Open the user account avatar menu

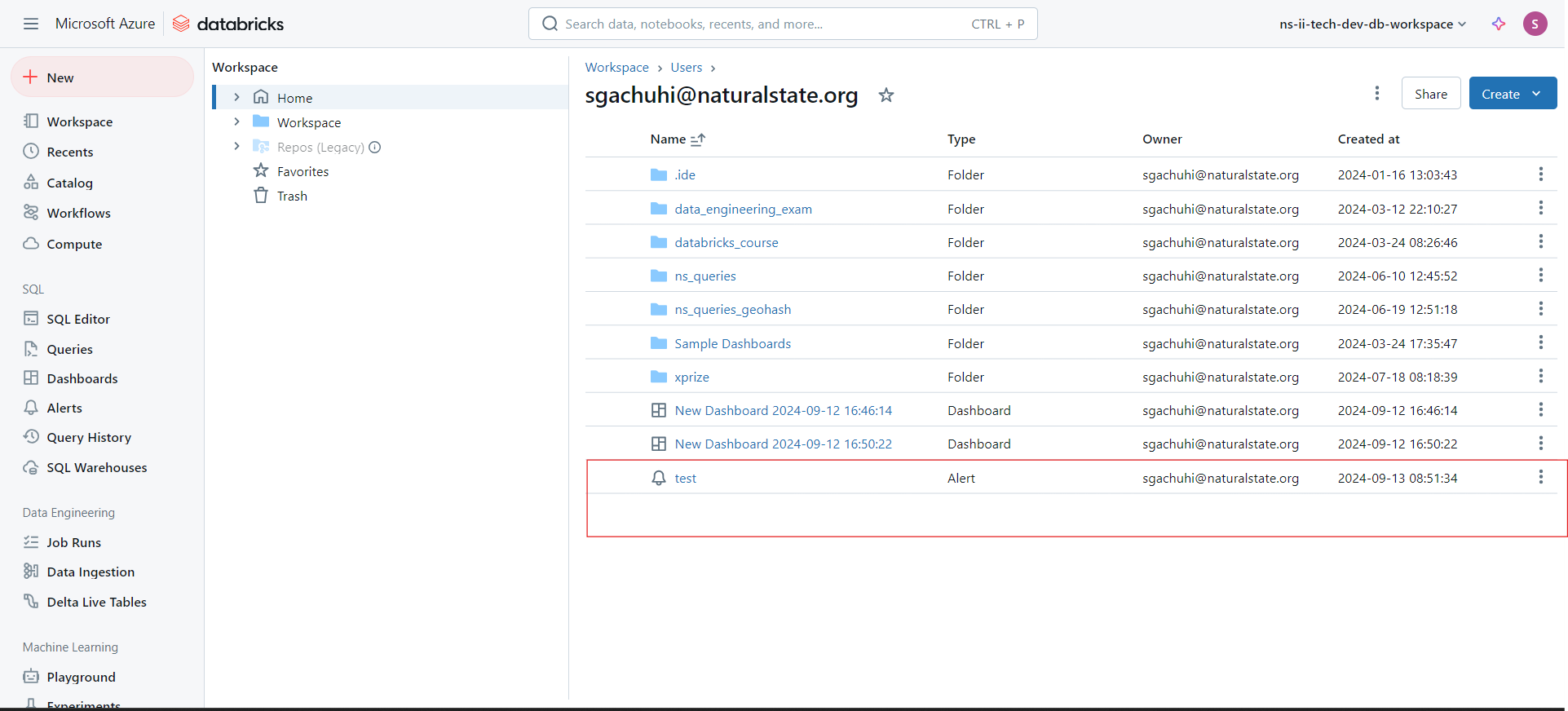pyautogui.click(x=1535, y=24)
